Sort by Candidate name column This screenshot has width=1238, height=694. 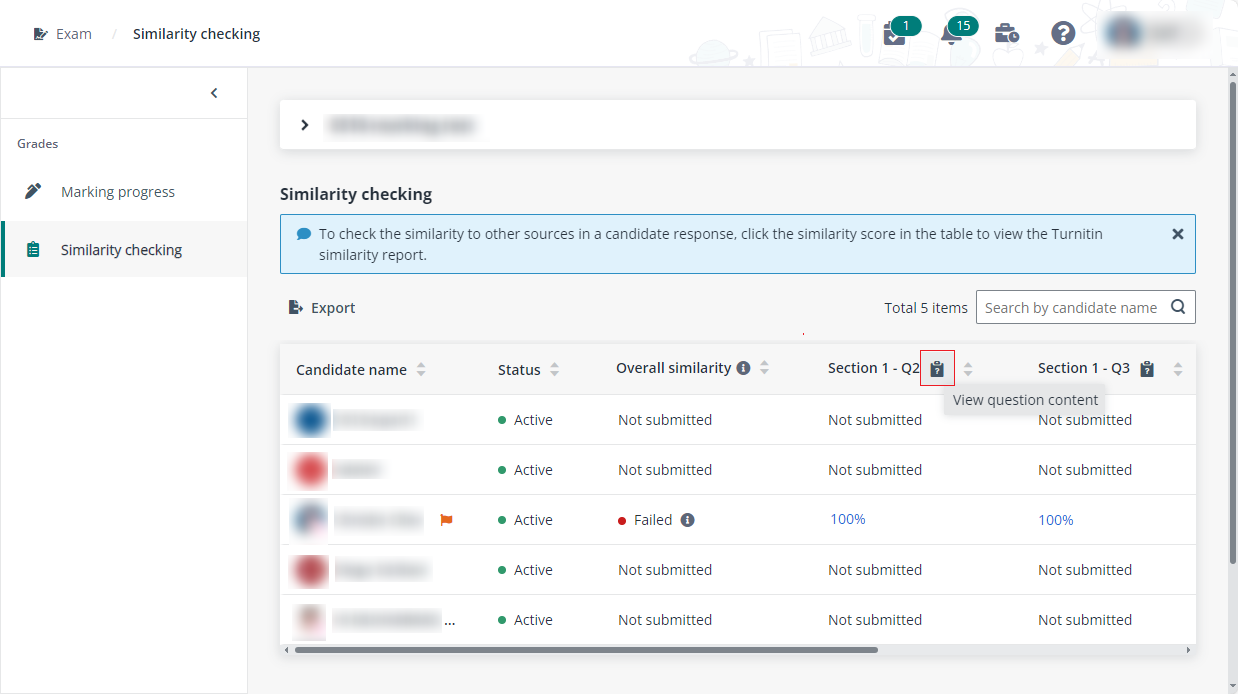421,370
